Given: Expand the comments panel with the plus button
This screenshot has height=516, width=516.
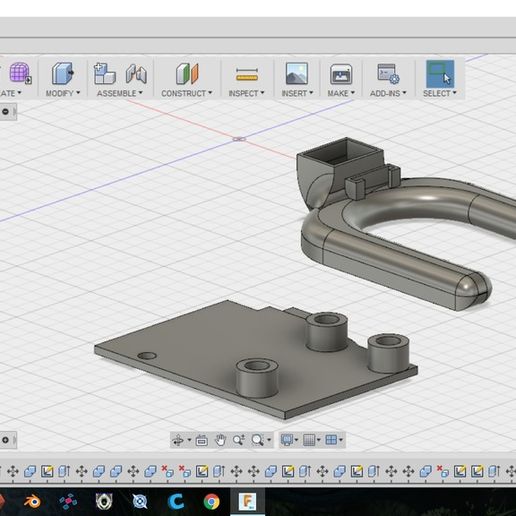Looking at the screenshot, I should point(5,440).
